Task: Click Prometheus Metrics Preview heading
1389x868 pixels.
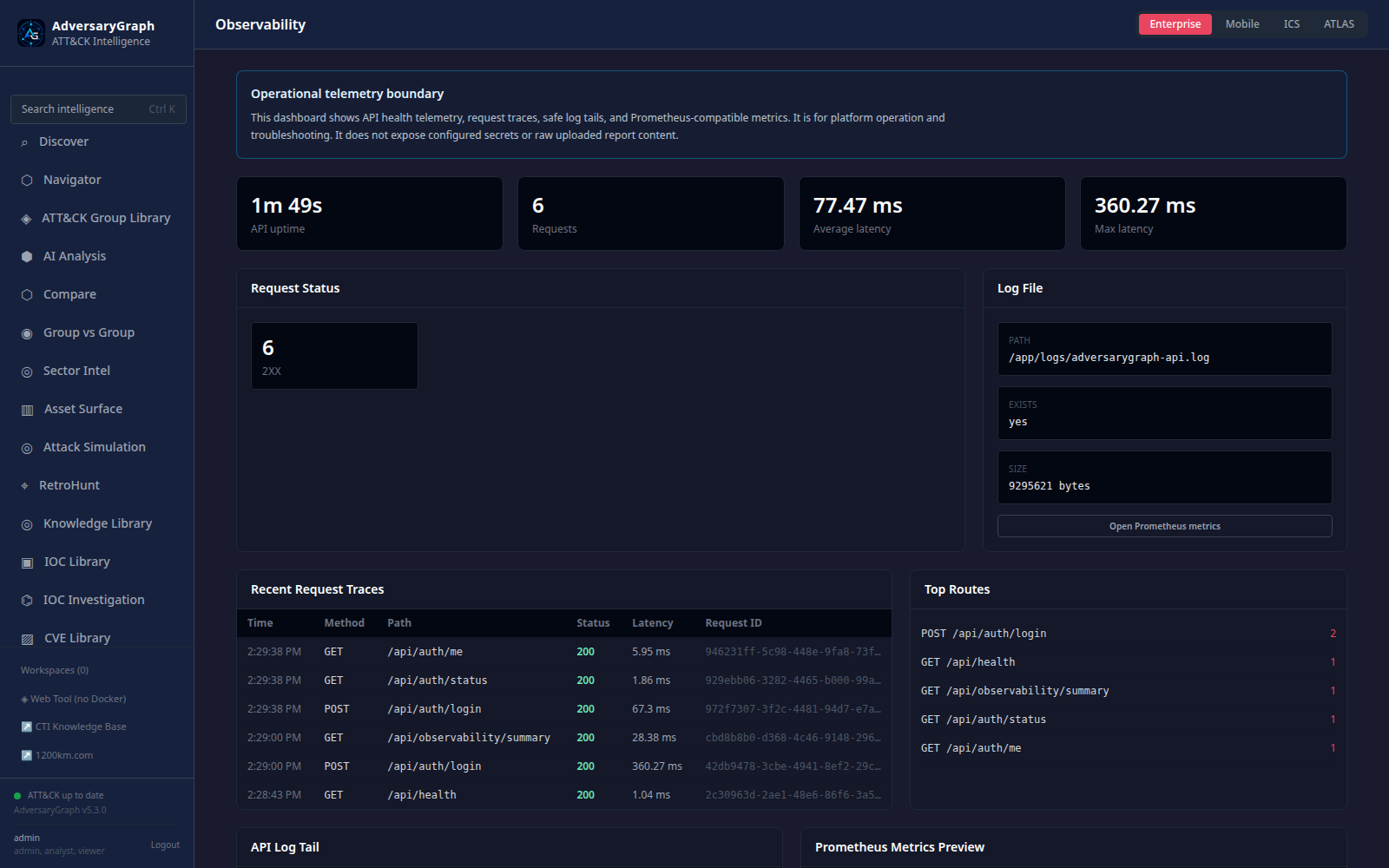Action: pos(899,847)
